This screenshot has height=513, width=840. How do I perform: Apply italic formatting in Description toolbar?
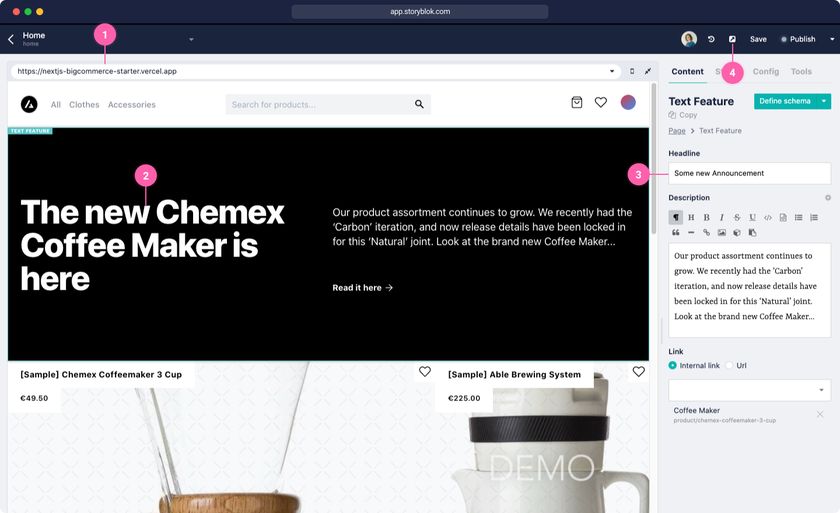coord(722,217)
